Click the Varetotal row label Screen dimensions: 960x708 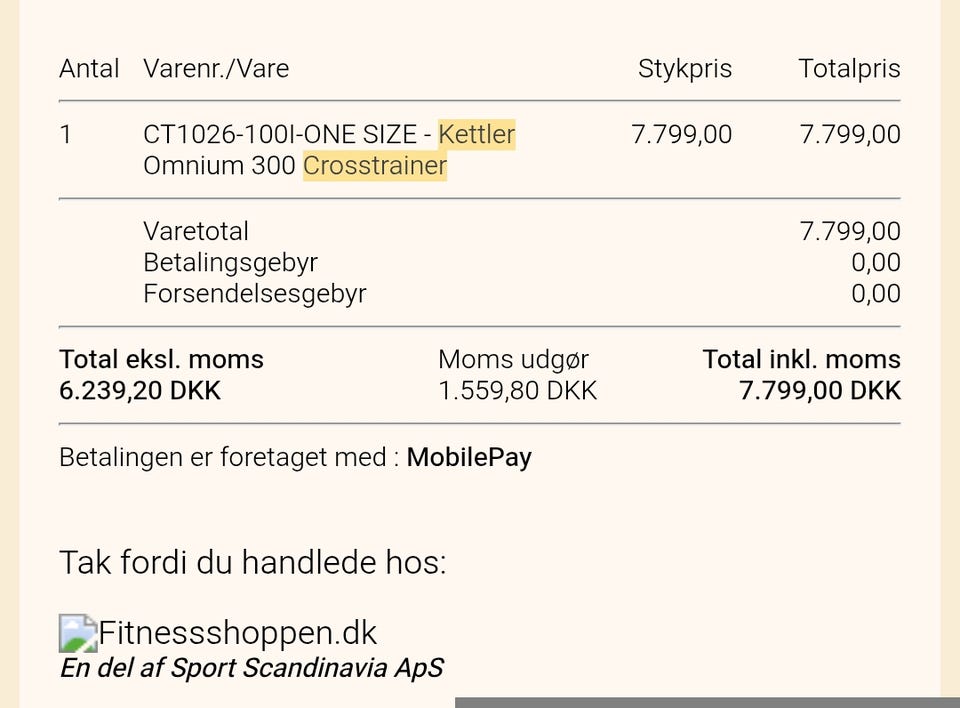196,231
